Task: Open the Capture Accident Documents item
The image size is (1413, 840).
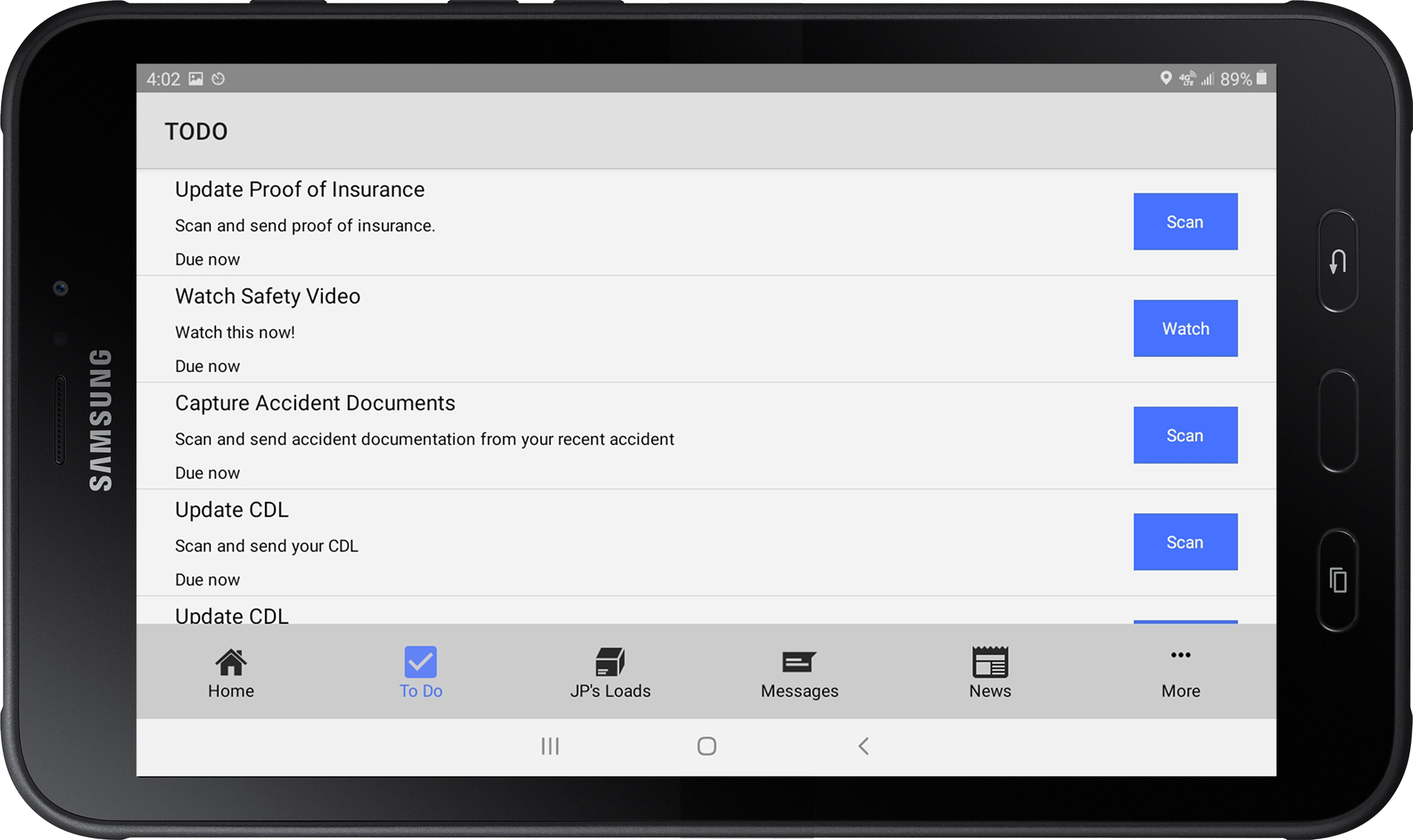Action: pos(315,403)
